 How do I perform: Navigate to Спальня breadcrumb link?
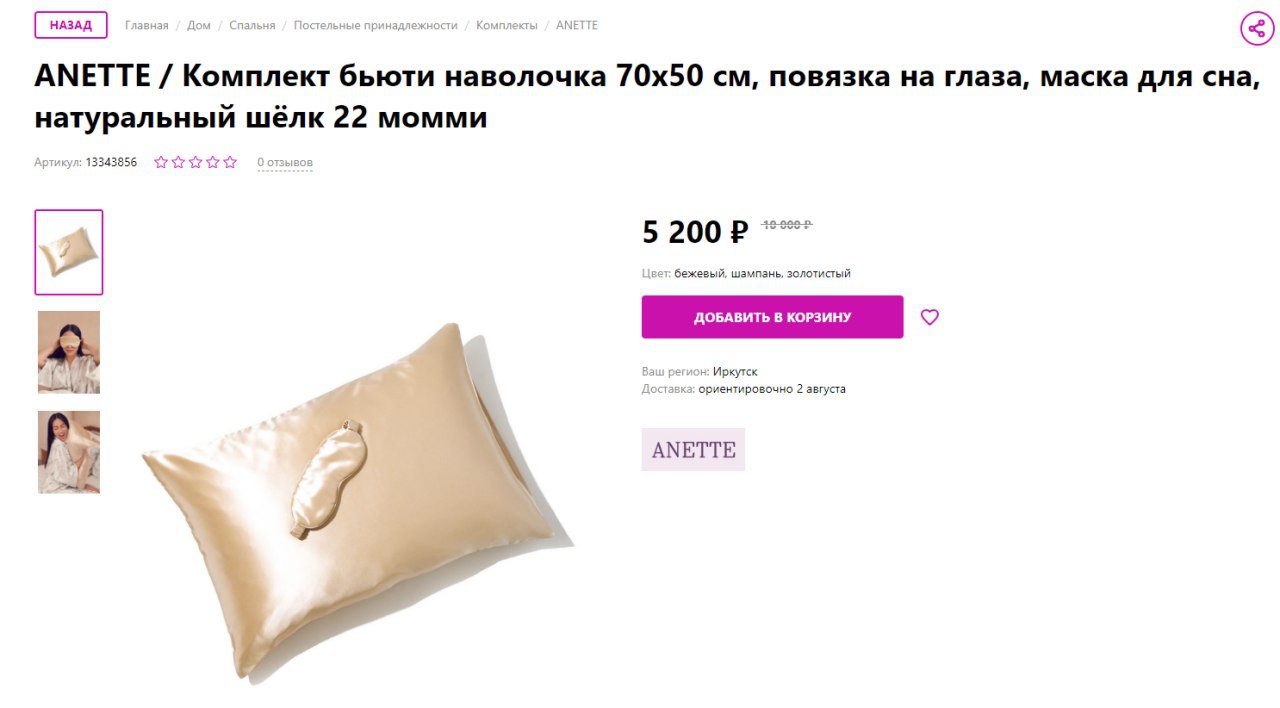click(252, 25)
